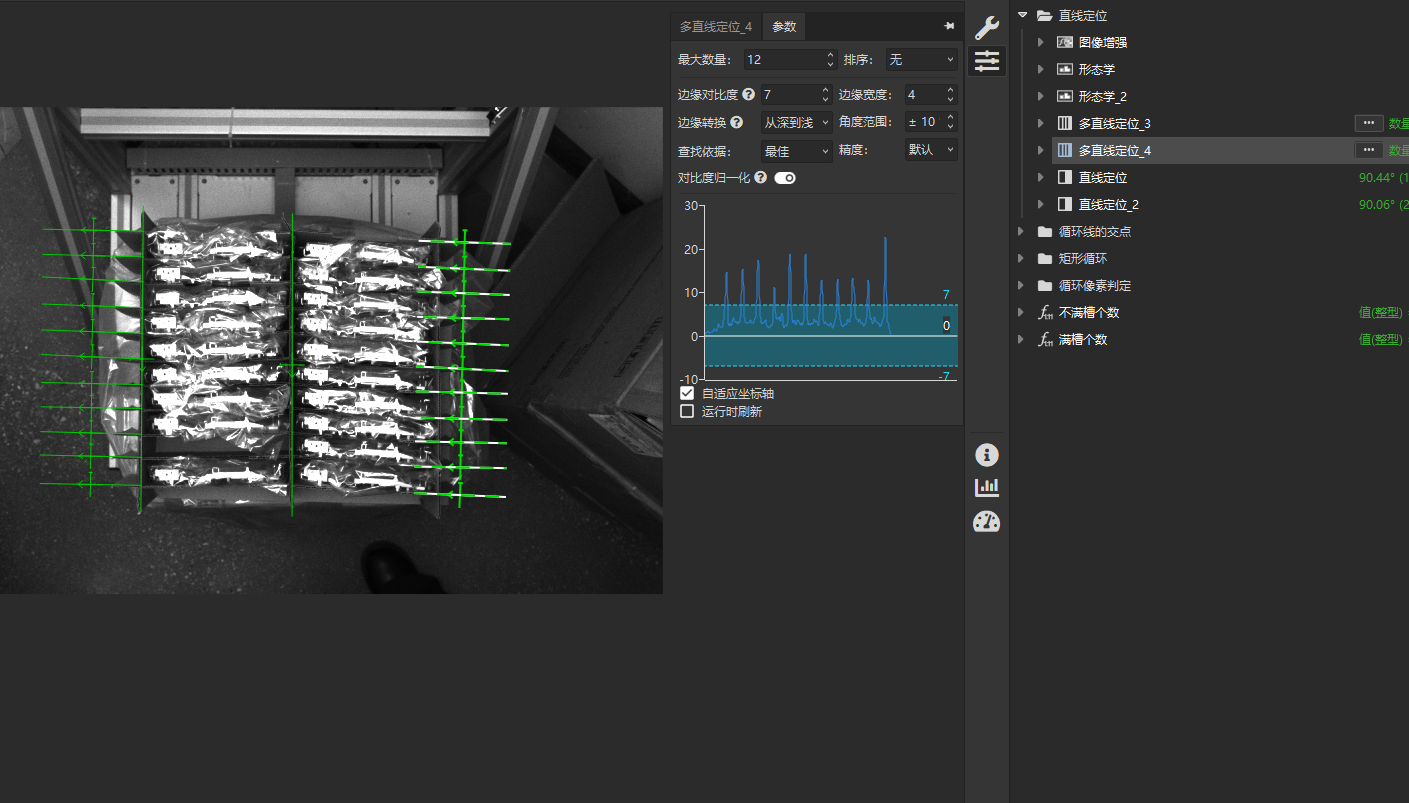Open the 排序 dropdown

[x=921, y=60]
